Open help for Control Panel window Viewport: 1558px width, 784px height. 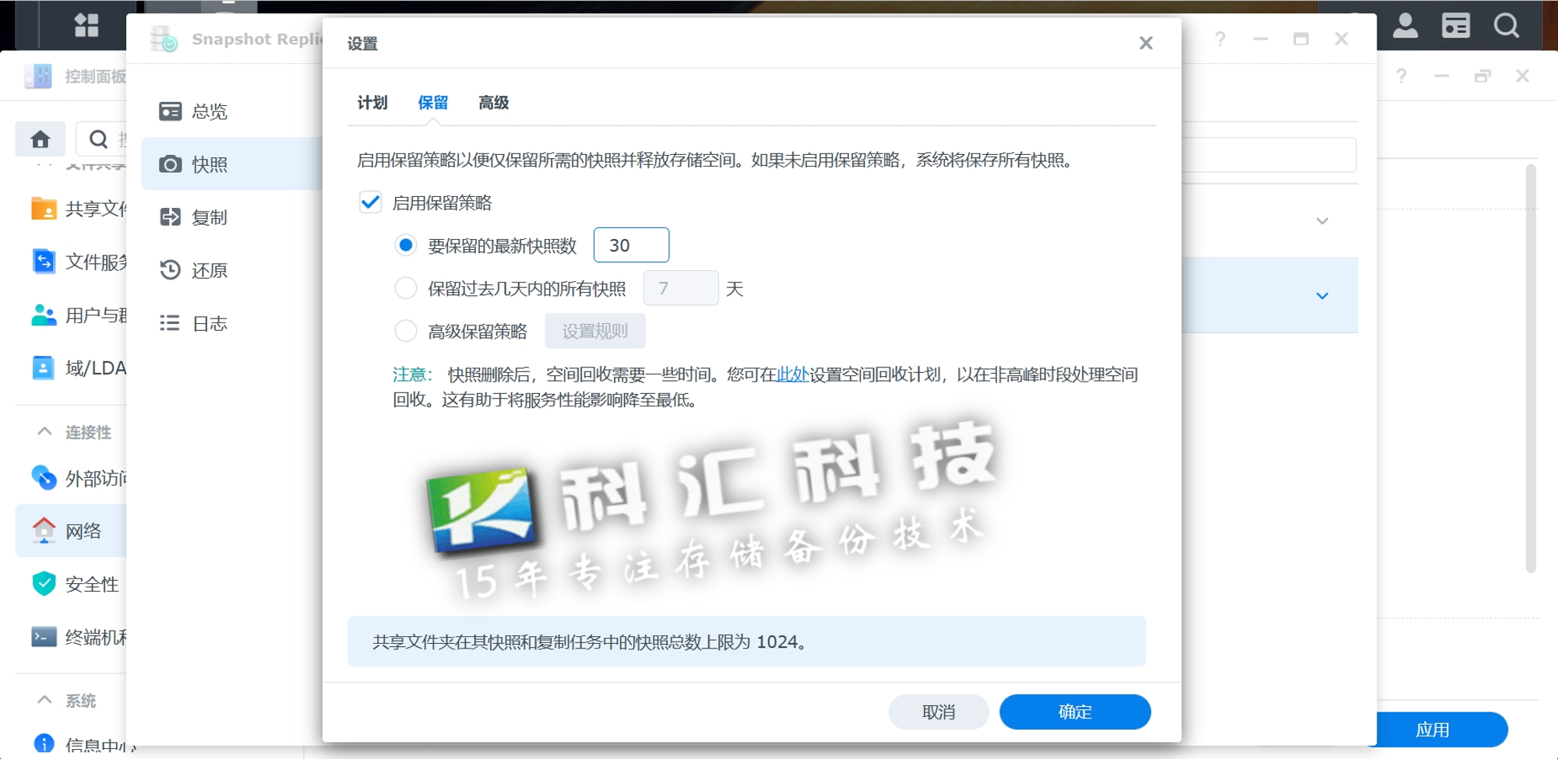1401,76
